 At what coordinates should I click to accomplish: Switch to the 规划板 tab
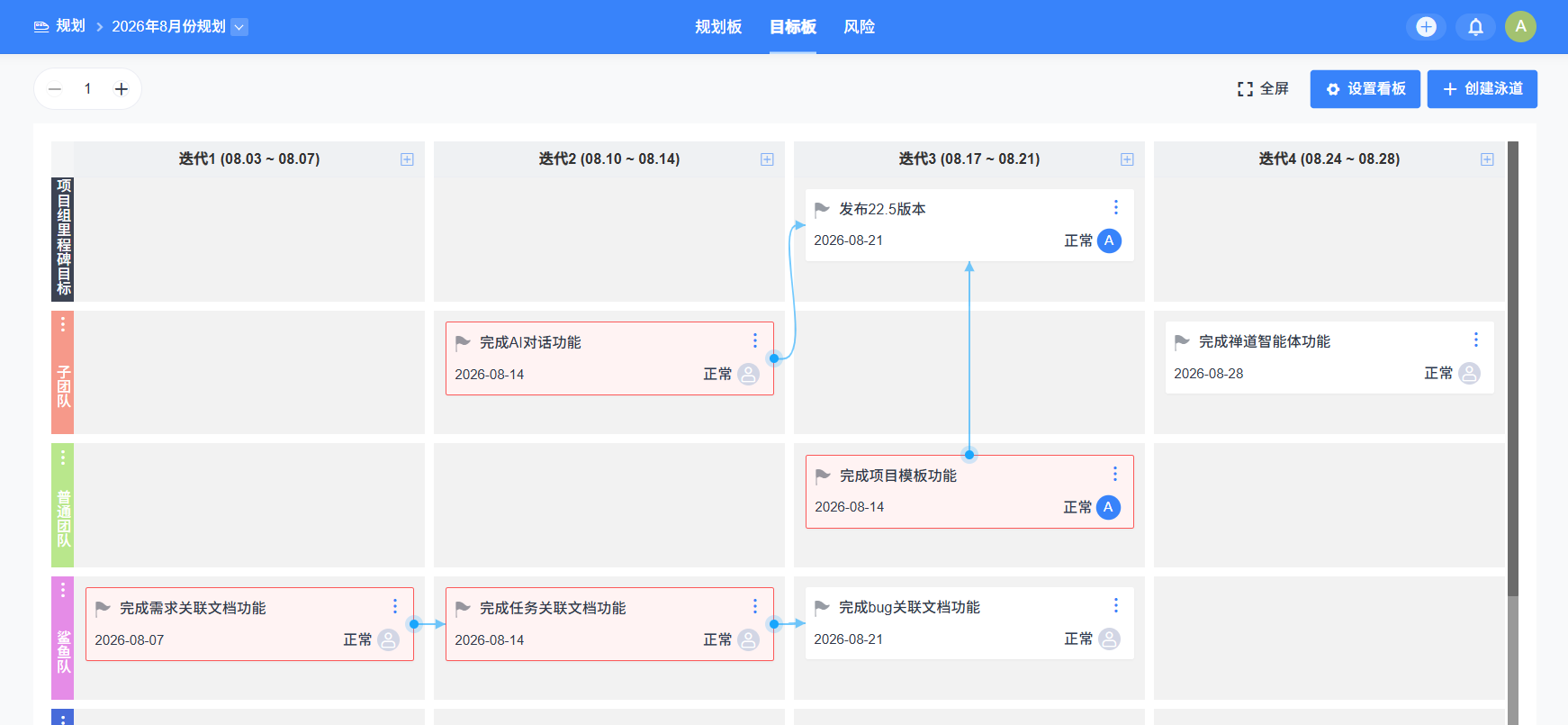pyautogui.click(x=718, y=27)
